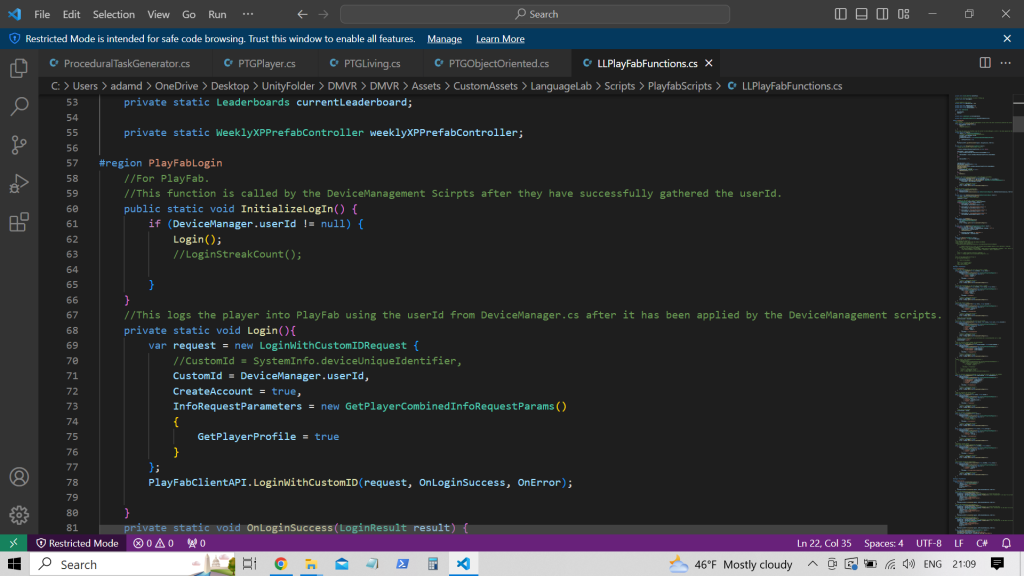Open the Search view in activity bar
This screenshot has width=1024, height=576.
(19, 106)
